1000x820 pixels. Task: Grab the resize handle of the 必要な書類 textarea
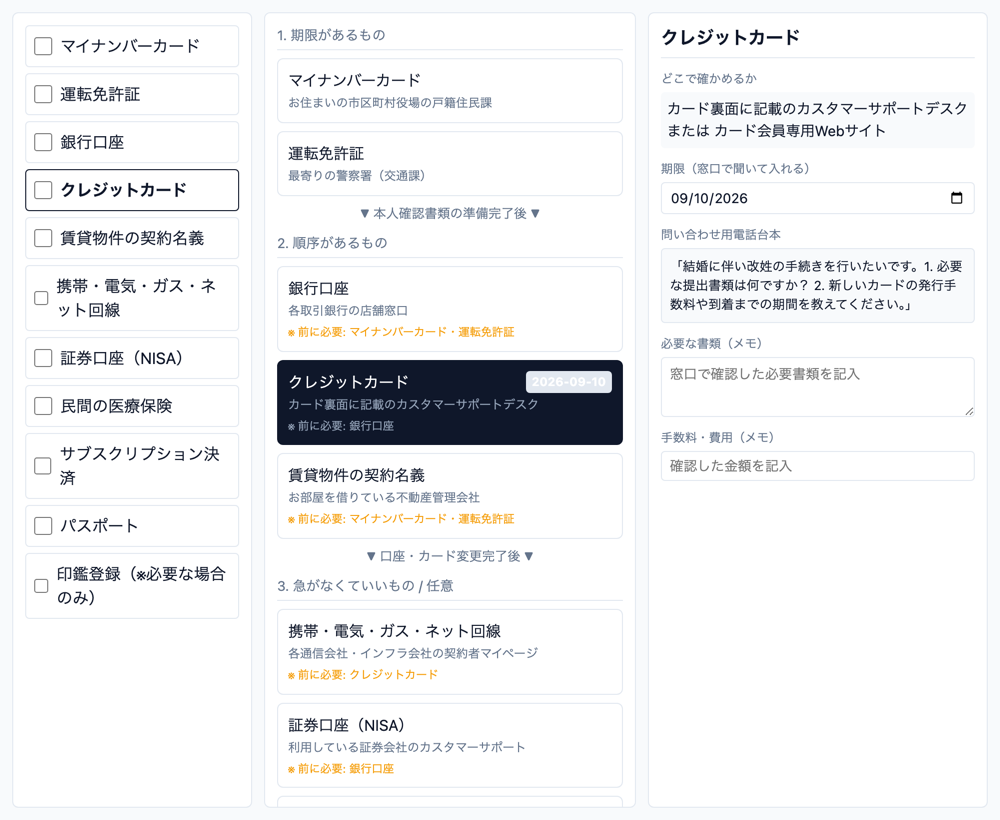pyautogui.click(x=969, y=412)
